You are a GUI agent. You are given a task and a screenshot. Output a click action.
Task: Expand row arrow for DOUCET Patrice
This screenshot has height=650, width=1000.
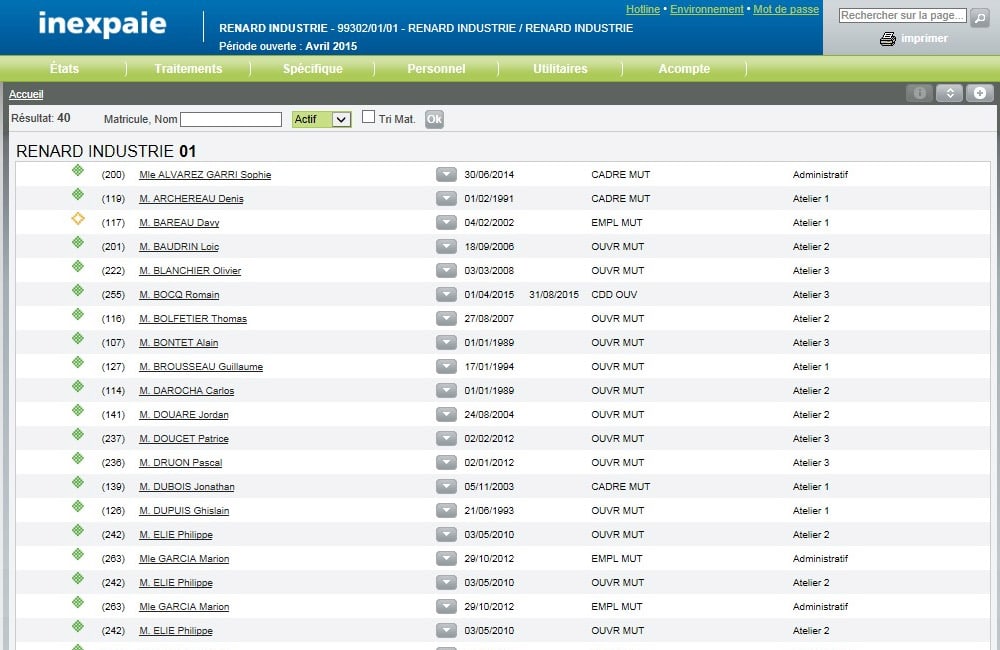pos(446,439)
